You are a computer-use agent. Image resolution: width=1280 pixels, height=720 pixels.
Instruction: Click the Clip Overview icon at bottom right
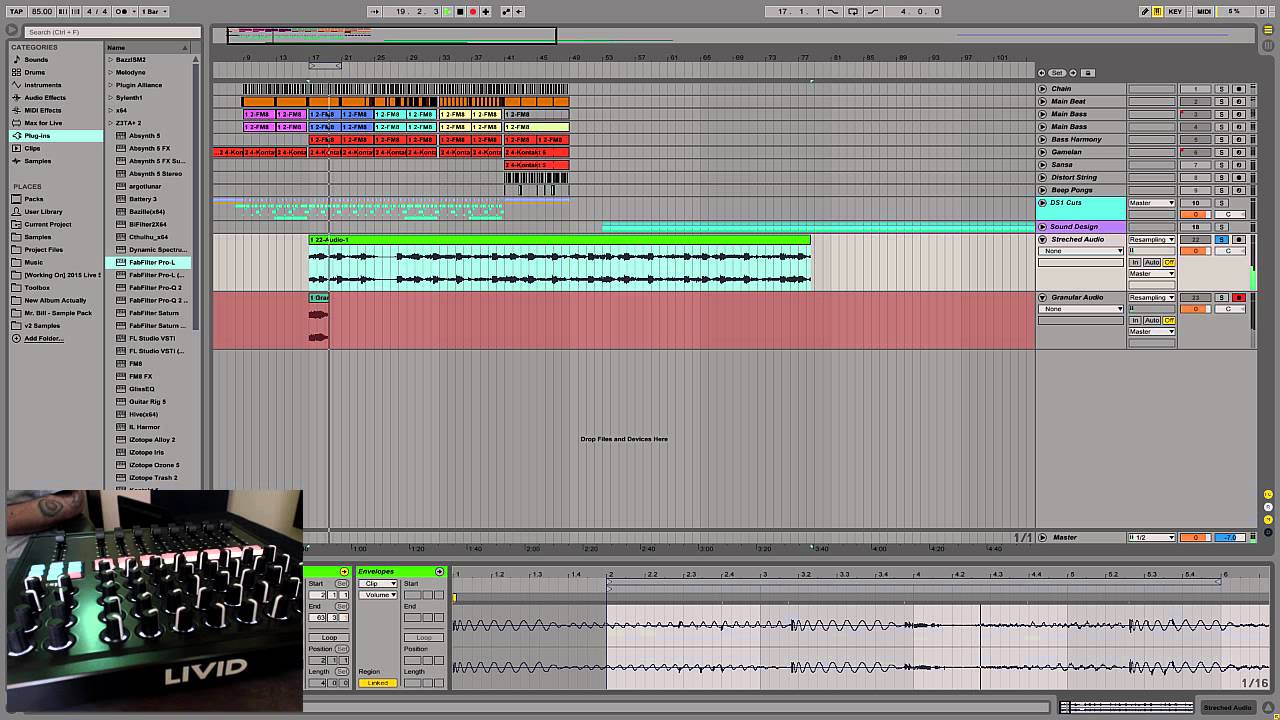1128,707
